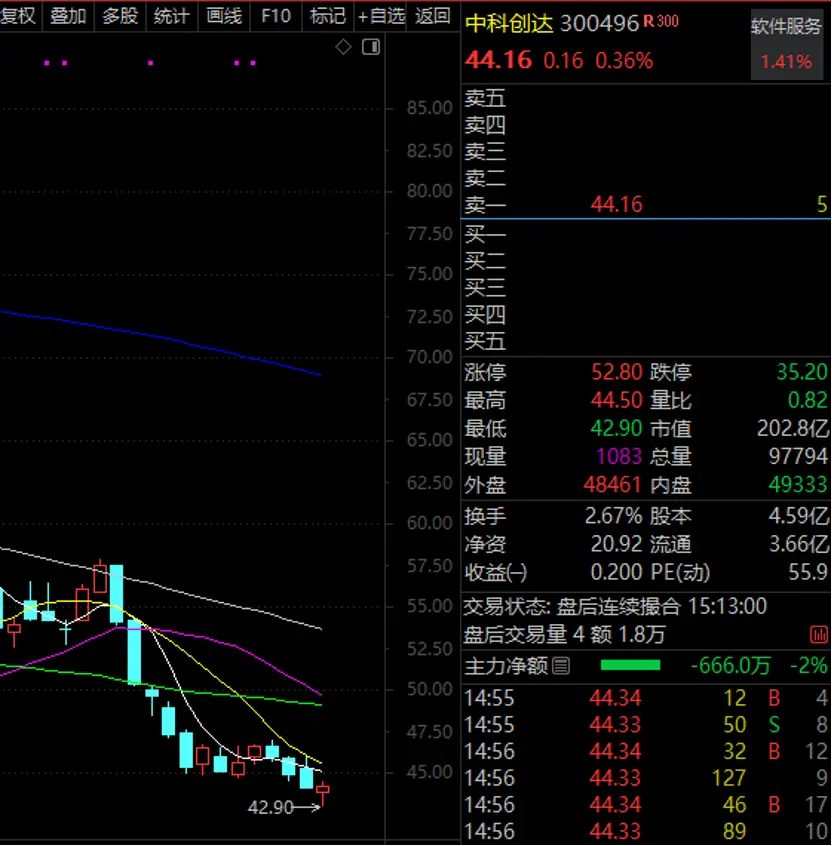Open the 标记 mark menu

[327, 16]
